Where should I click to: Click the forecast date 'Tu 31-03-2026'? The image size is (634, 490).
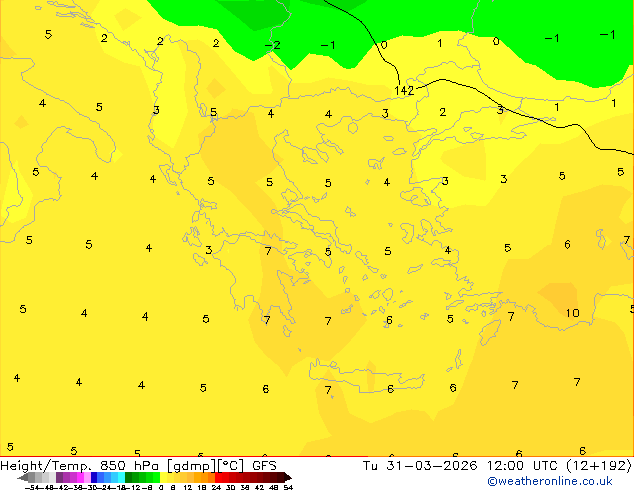pos(420,466)
